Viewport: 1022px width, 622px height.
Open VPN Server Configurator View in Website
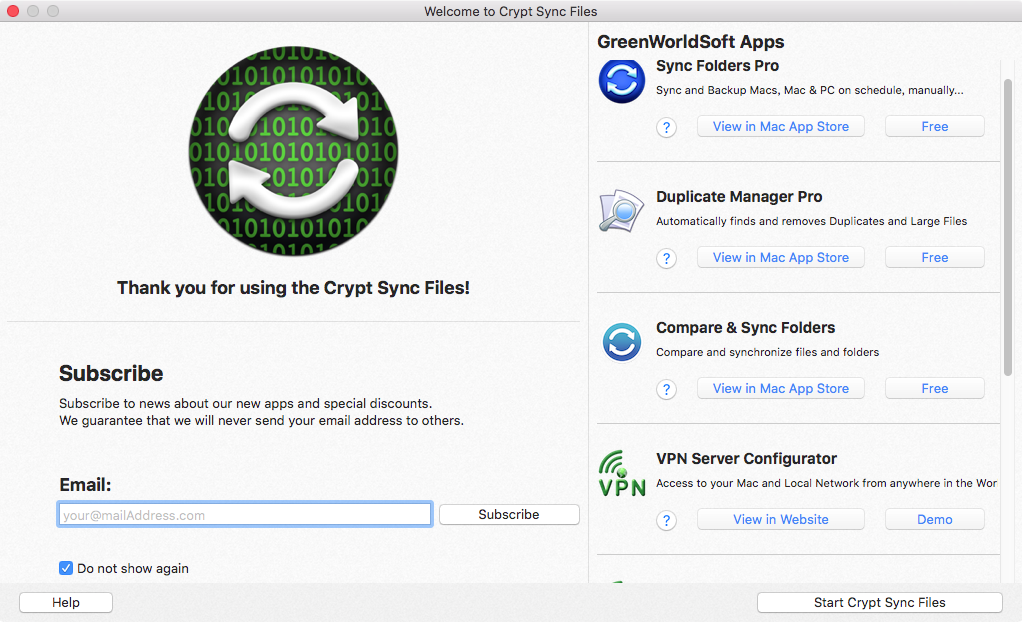click(781, 520)
